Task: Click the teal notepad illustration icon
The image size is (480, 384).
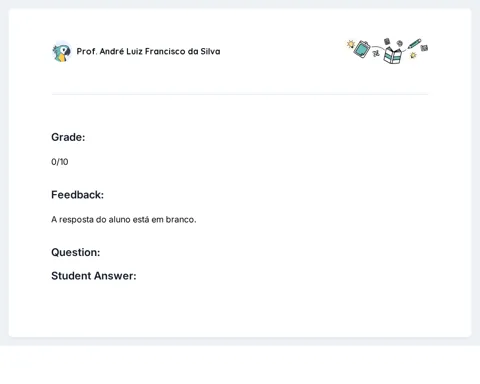Action: 362,49
